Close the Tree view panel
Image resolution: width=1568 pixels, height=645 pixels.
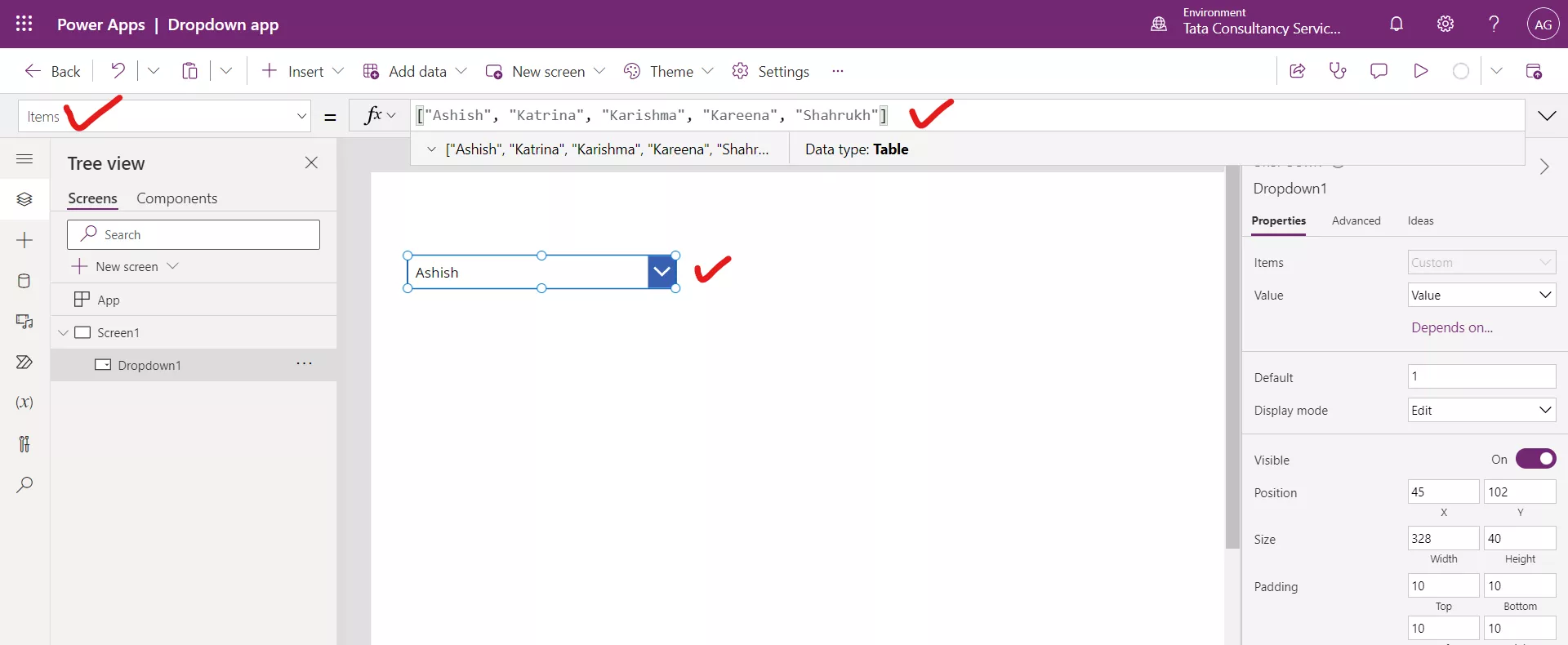pos(311,162)
